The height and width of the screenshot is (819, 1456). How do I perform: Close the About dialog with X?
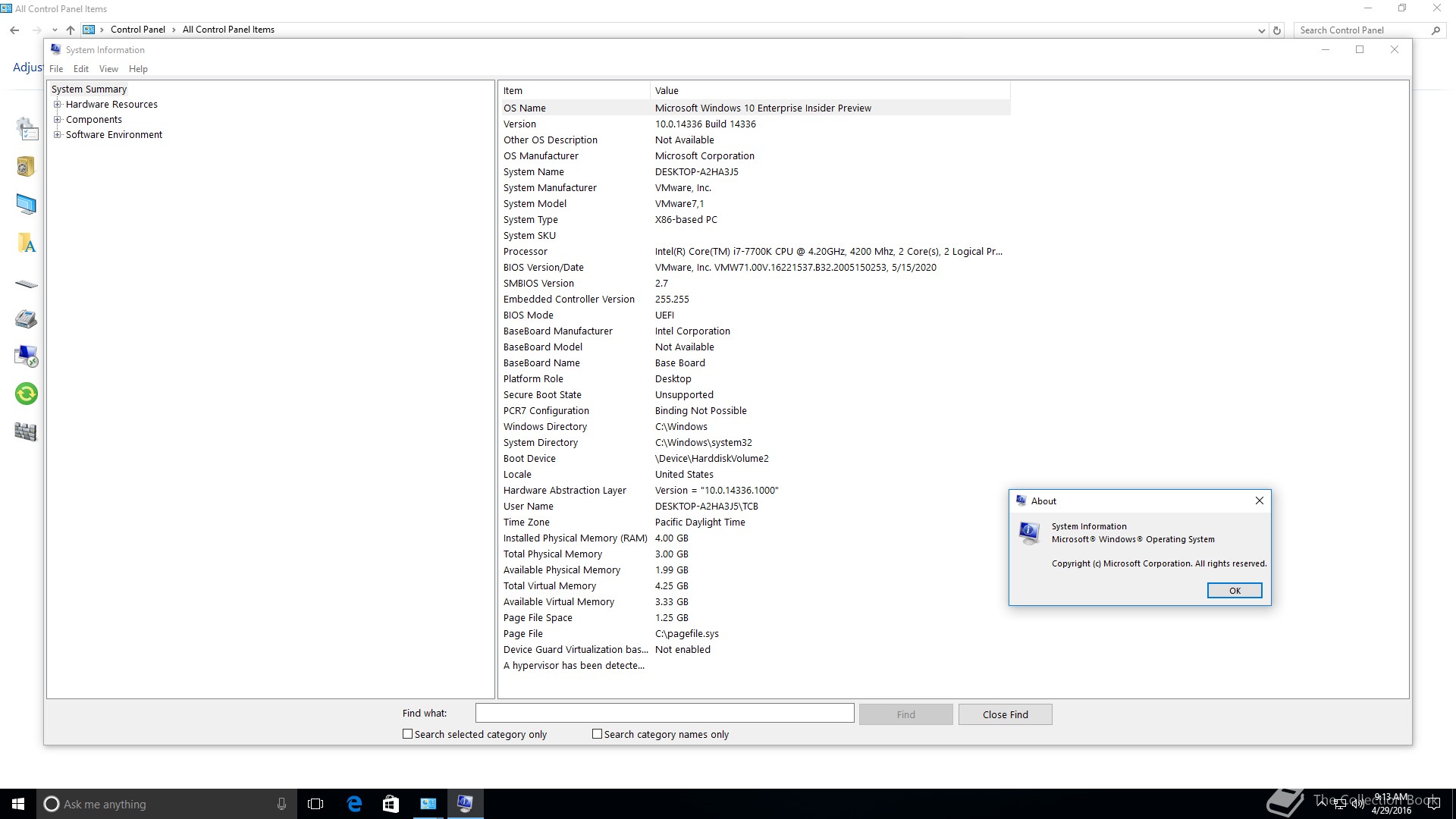[x=1260, y=500]
